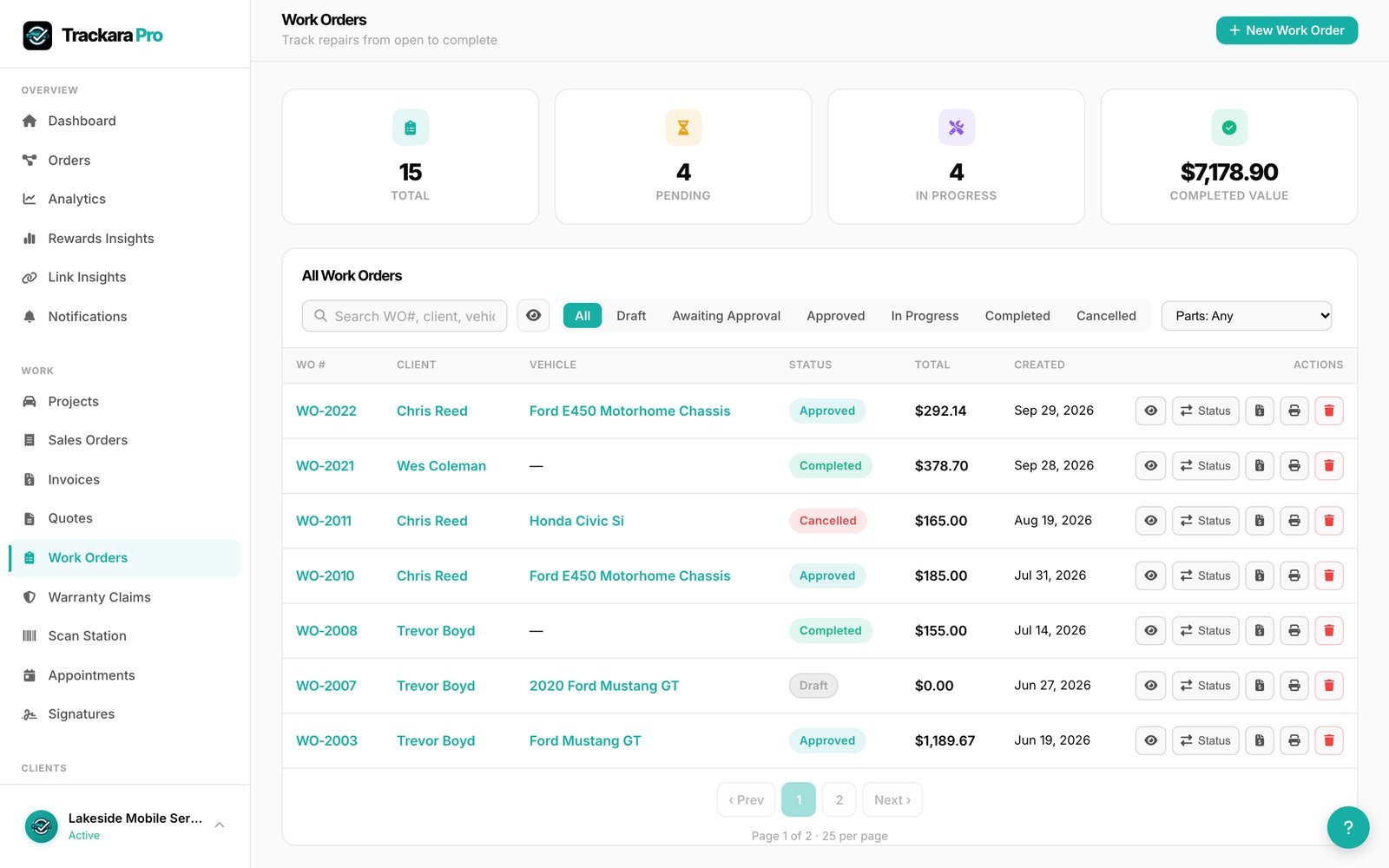Change status of WO-2011
The width and height of the screenshot is (1389, 868).
click(1205, 521)
